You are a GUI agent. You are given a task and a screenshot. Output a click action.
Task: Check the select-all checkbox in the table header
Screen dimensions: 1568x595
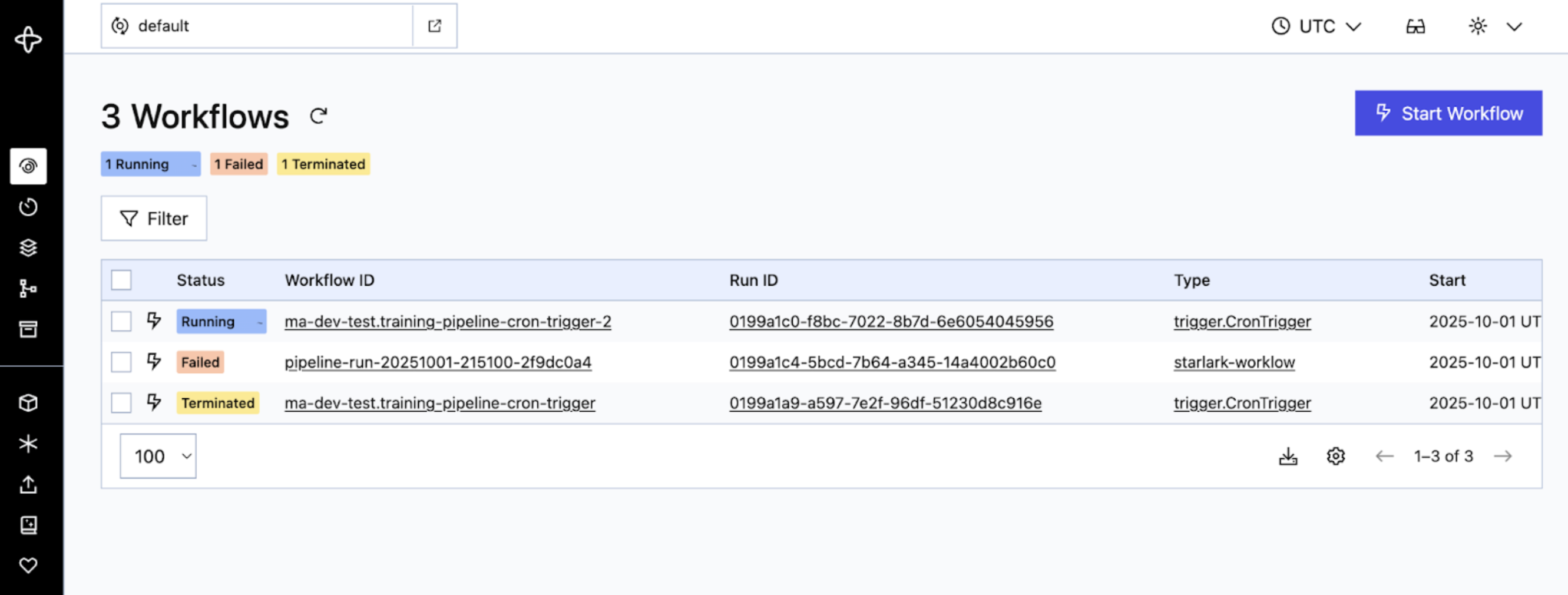coord(121,280)
